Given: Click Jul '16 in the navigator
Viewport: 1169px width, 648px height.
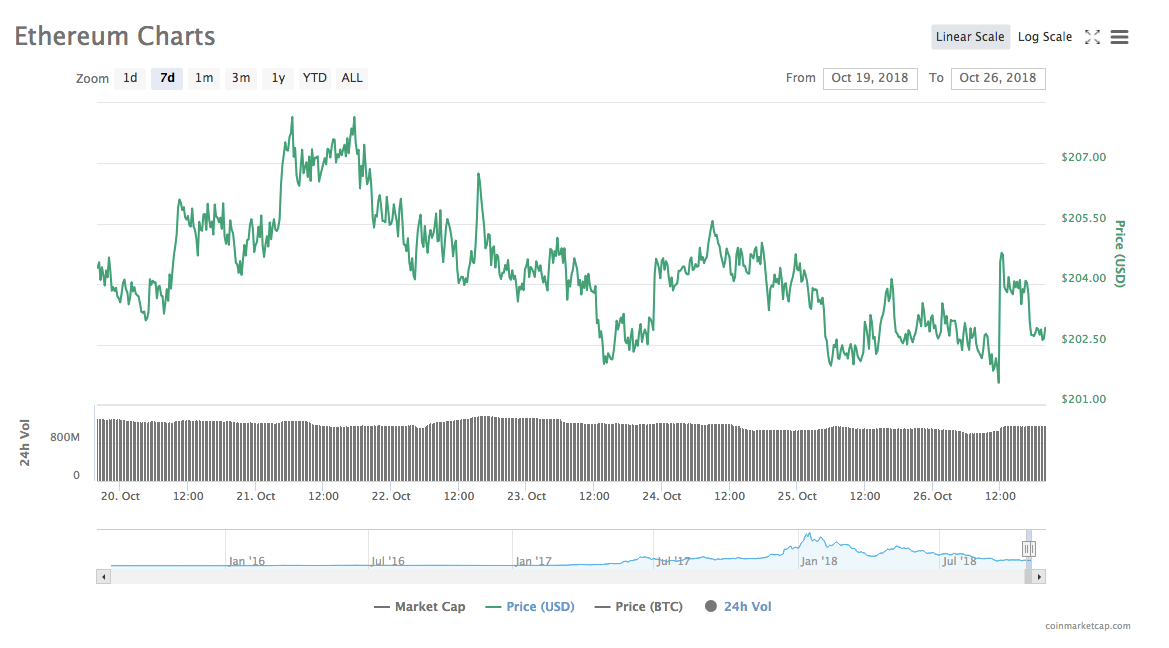Looking at the screenshot, I should pos(388,562).
